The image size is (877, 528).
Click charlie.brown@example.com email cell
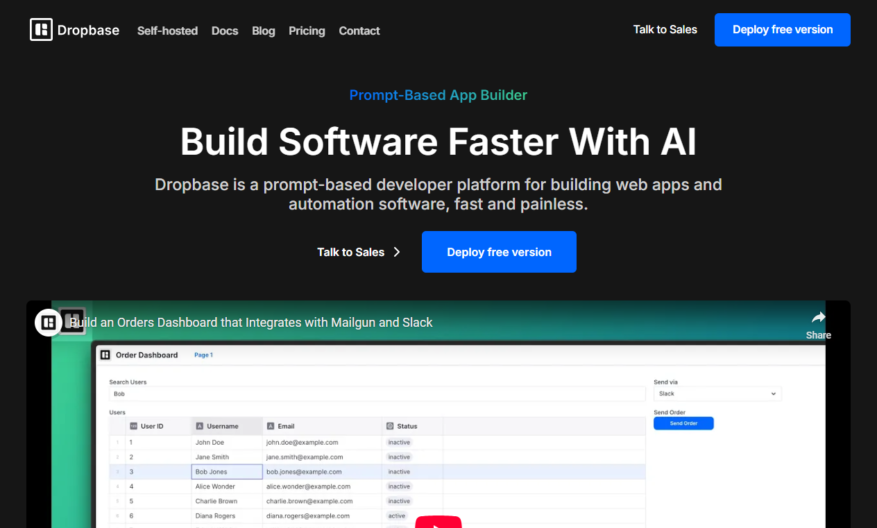pyautogui.click(x=322, y=501)
